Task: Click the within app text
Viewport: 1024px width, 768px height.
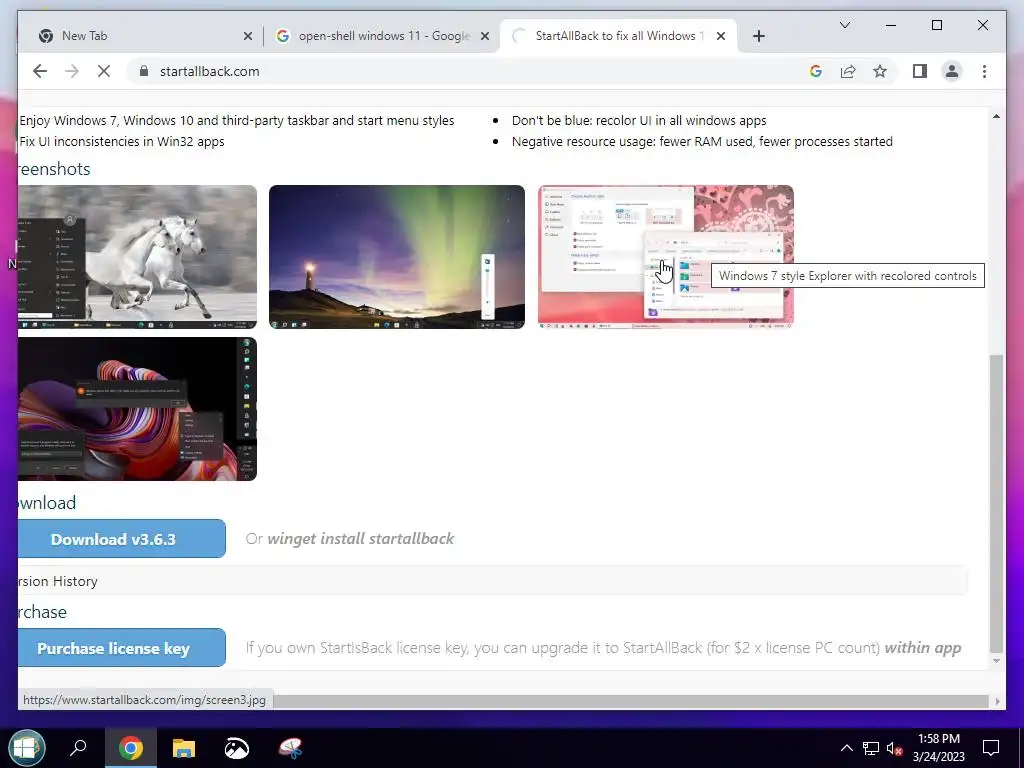Action: click(x=923, y=648)
